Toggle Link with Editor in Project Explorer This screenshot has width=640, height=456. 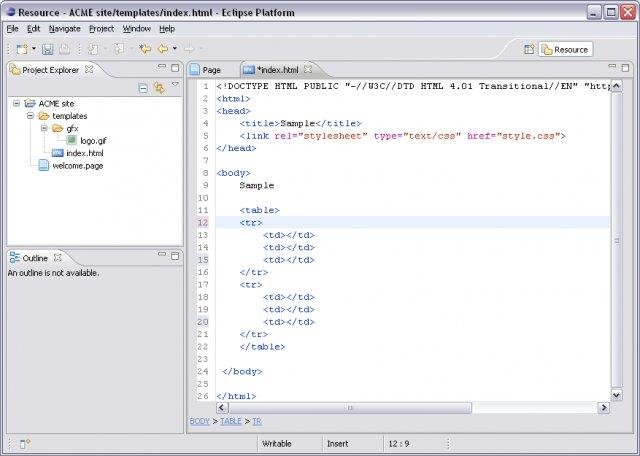159,88
